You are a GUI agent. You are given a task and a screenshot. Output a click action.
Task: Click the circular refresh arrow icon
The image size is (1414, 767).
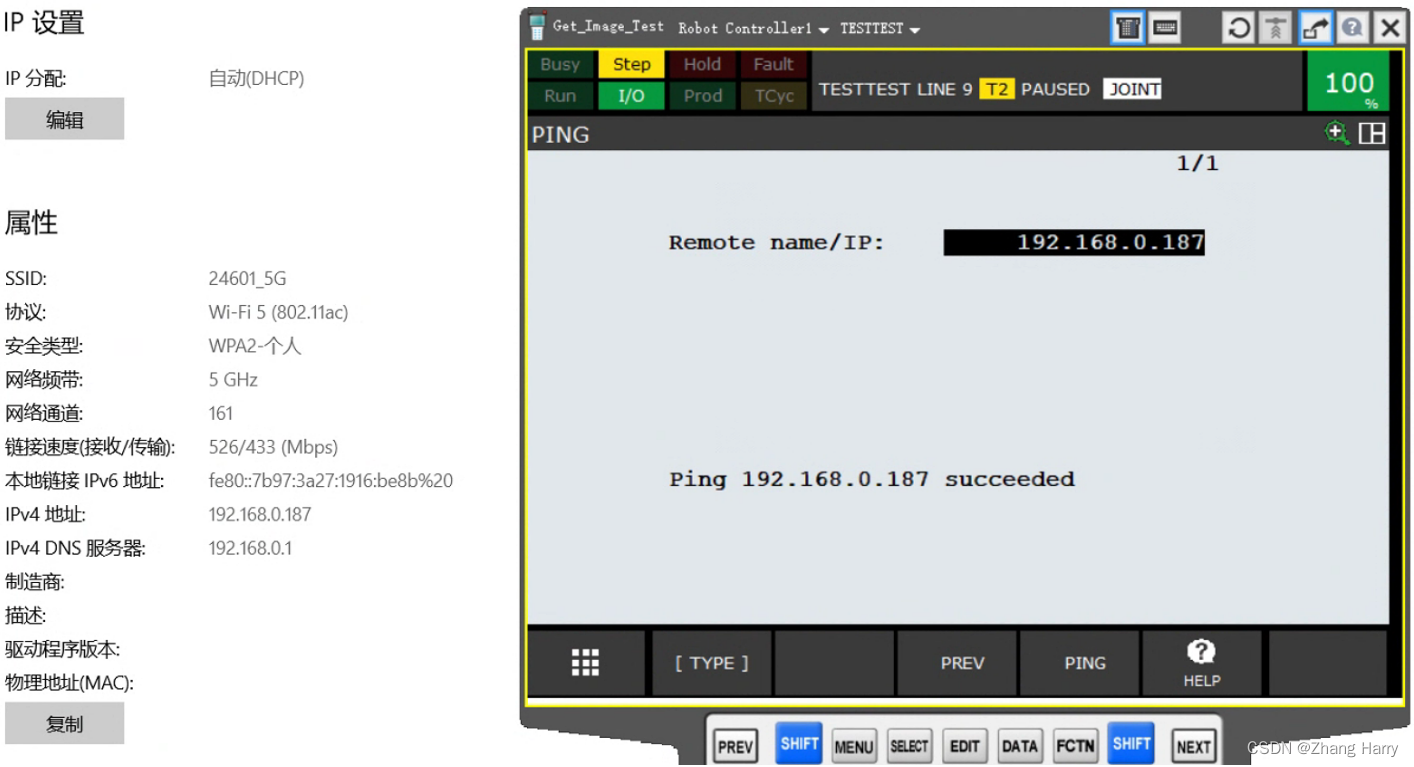click(1238, 28)
